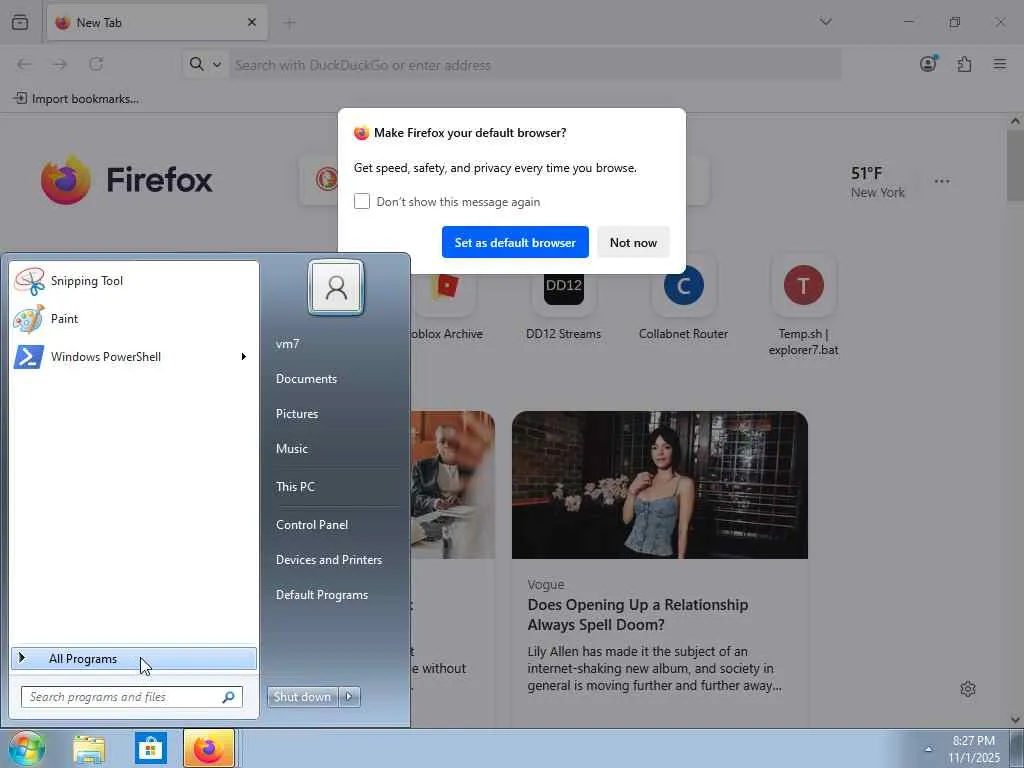Open Documents from Start menu
Screen dimensions: 1024x768
click(306, 379)
